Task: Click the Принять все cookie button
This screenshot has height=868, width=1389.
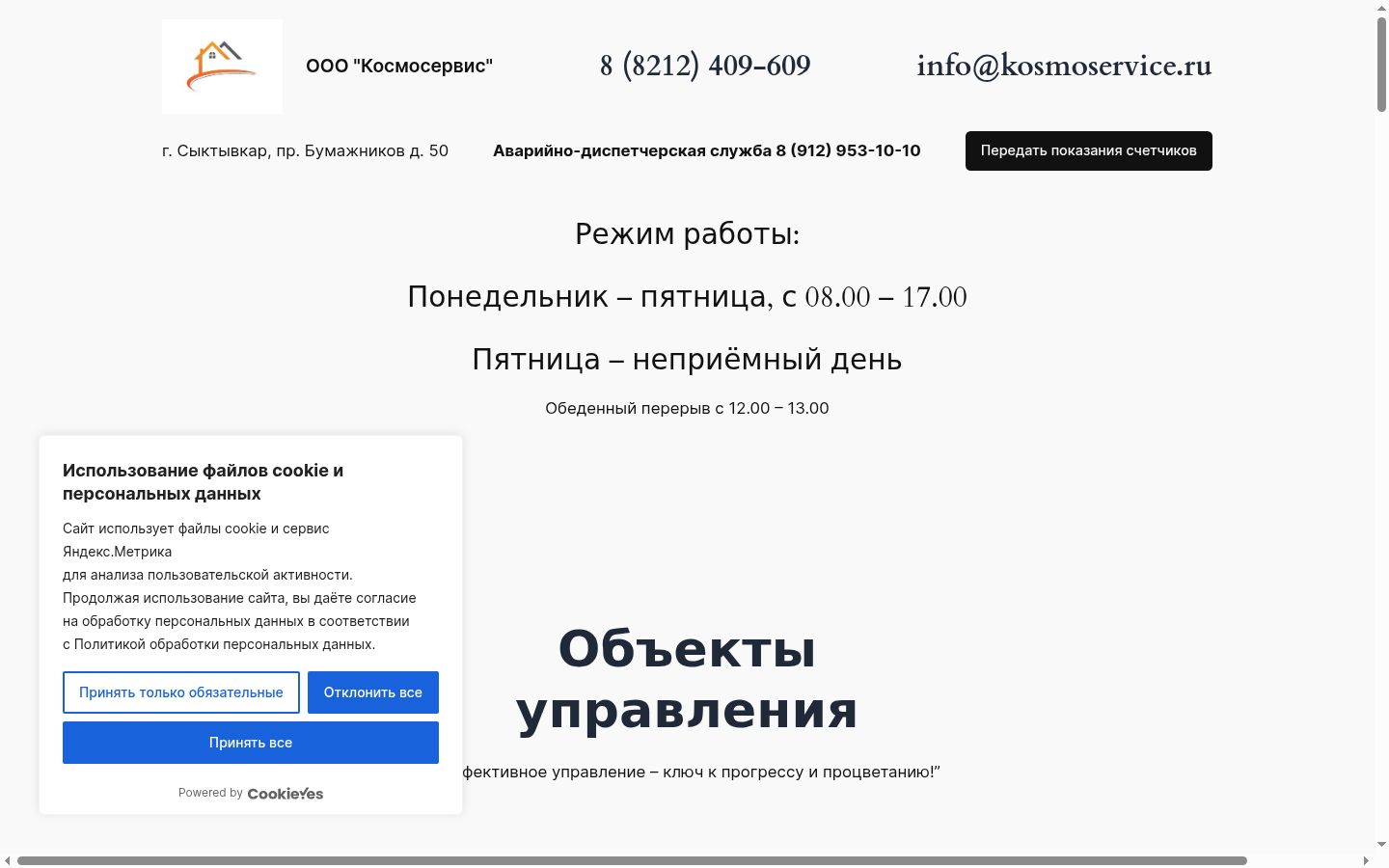Action: (x=251, y=743)
